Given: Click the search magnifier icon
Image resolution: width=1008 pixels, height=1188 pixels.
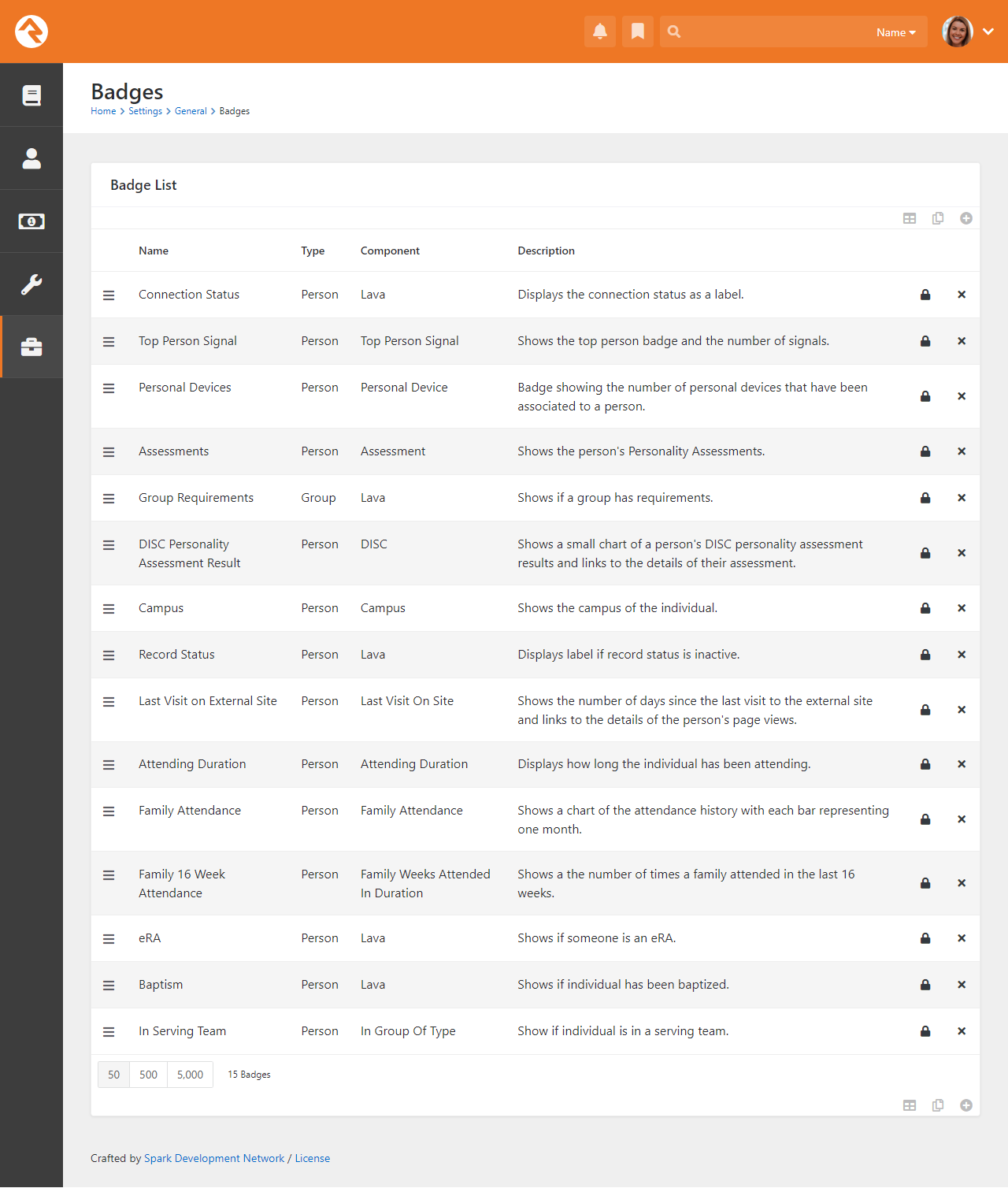Looking at the screenshot, I should [x=674, y=32].
